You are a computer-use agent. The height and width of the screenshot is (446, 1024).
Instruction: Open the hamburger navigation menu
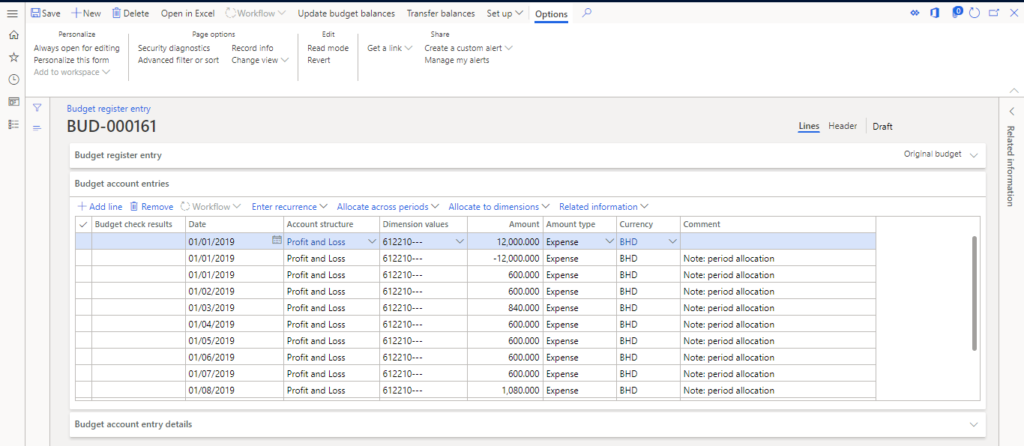click(13, 13)
